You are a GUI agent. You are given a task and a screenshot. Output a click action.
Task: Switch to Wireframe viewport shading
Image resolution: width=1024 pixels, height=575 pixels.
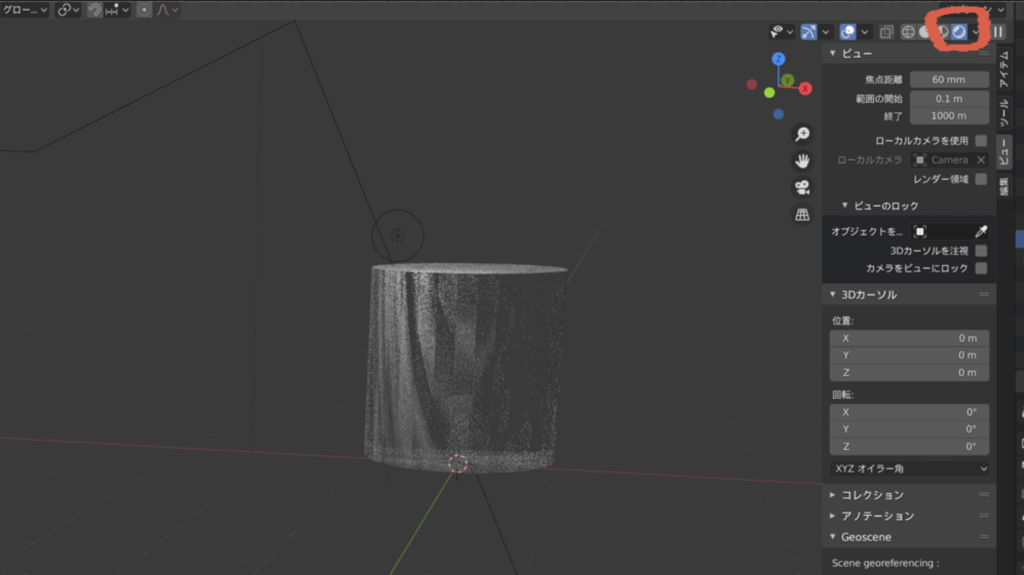click(x=908, y=32)
